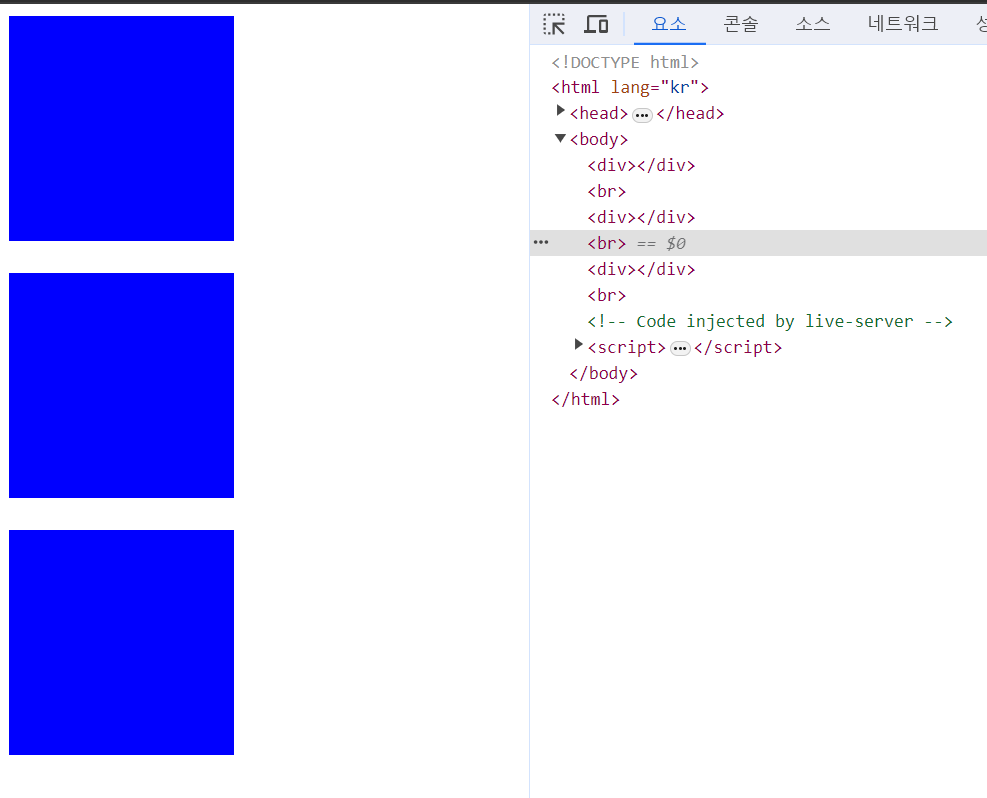Viewport: 987px width, 798px height.
Task: Click the middle blue square on the page
Action: [121, 385]
